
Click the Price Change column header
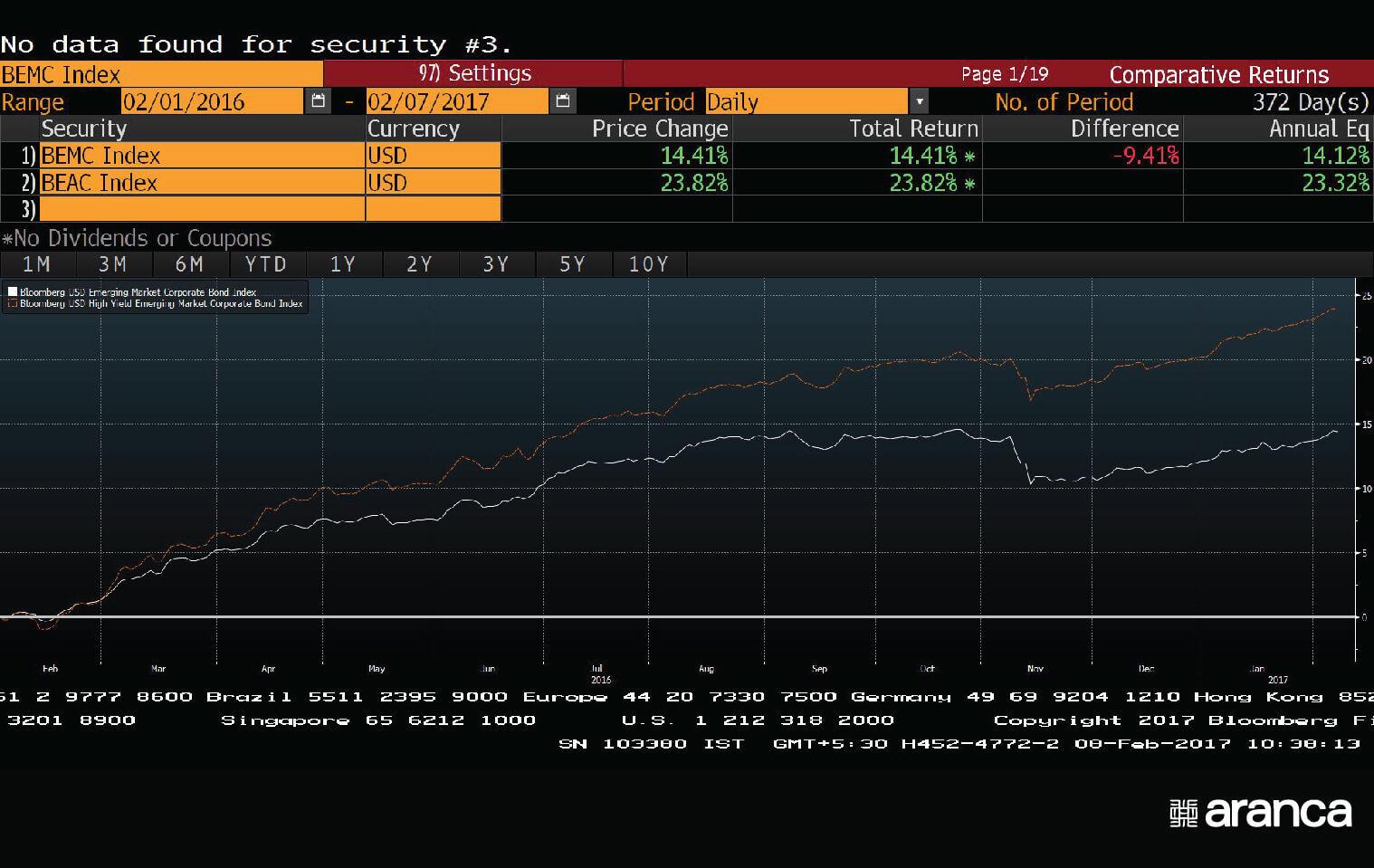click(660, 129)
